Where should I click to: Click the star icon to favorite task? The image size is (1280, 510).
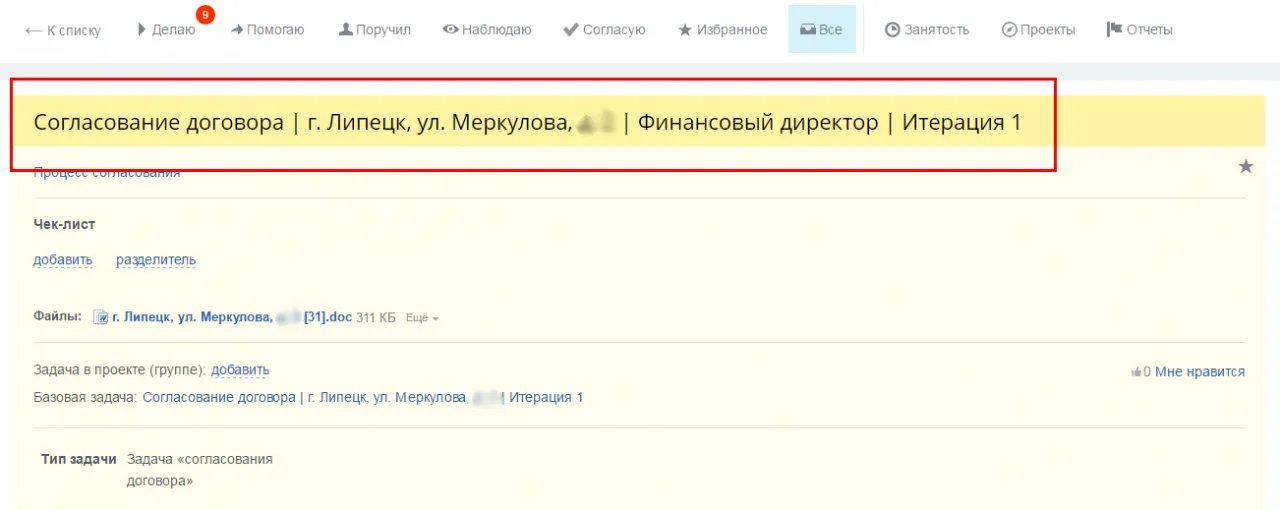point(1245,167)
